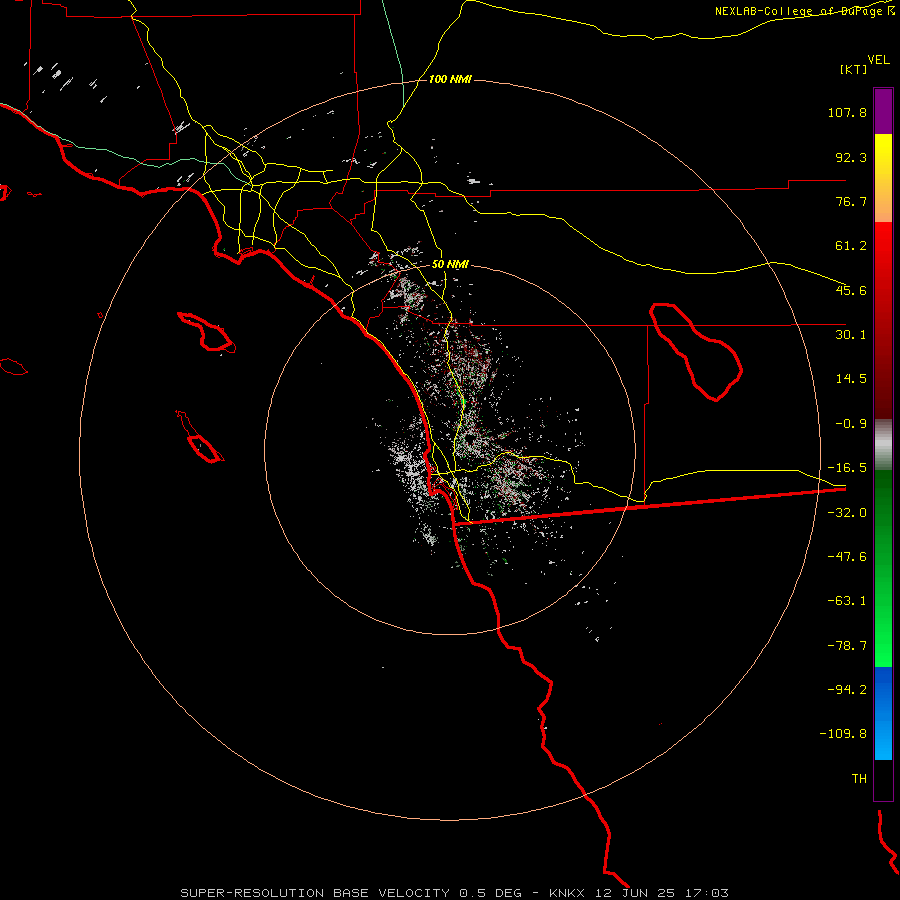Pick the purple segment of the color bar
The width and height of the screenshot is (900, 900).
click(883, 111)
